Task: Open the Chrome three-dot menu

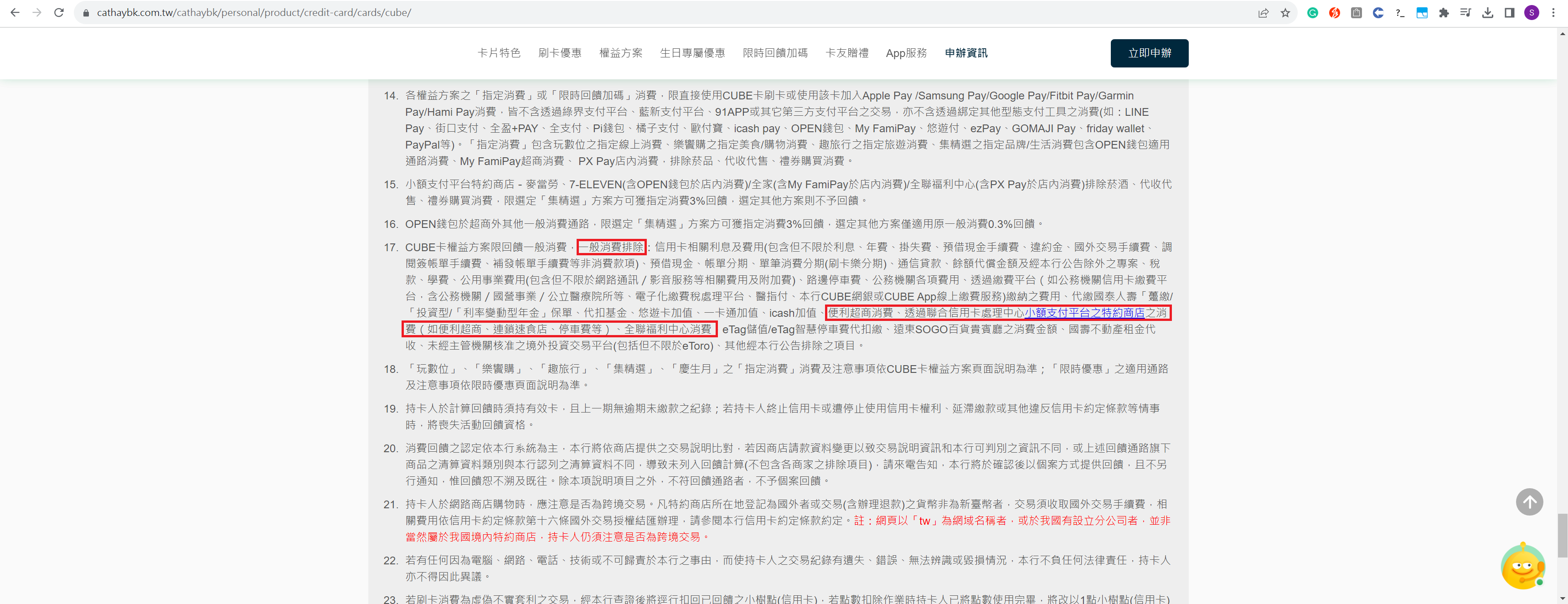Action: [1553, 13]
